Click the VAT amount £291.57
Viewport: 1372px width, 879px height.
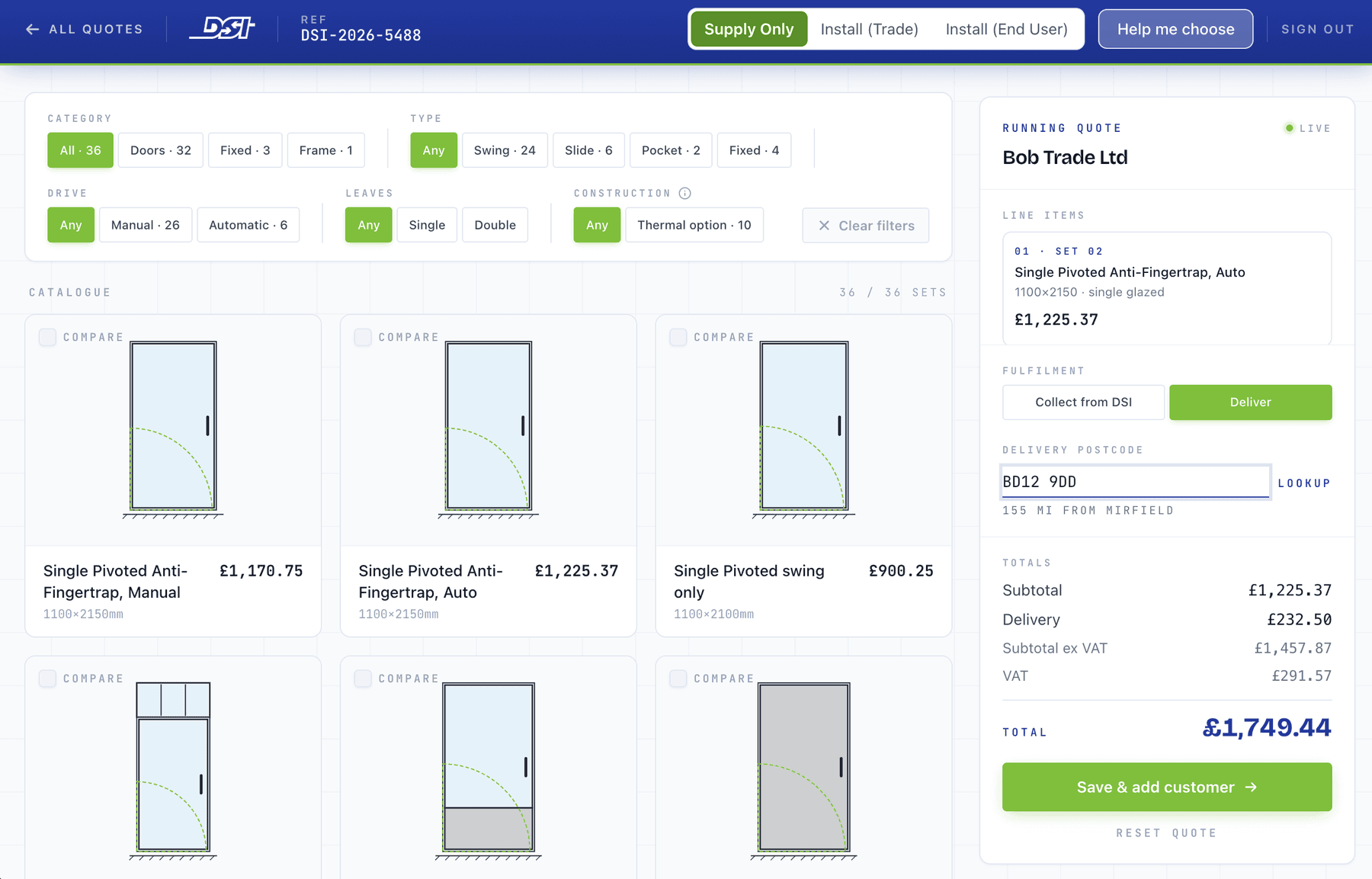click(x=1302, y=676)
